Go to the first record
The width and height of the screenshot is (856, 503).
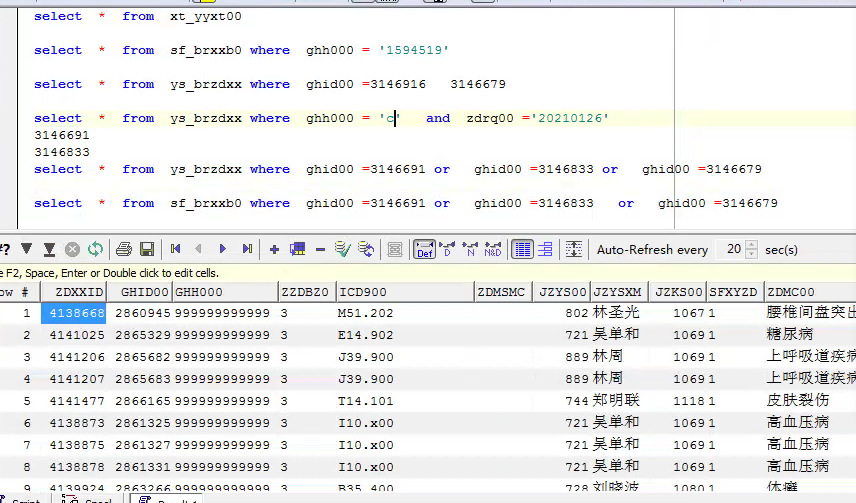pos(175,249)
